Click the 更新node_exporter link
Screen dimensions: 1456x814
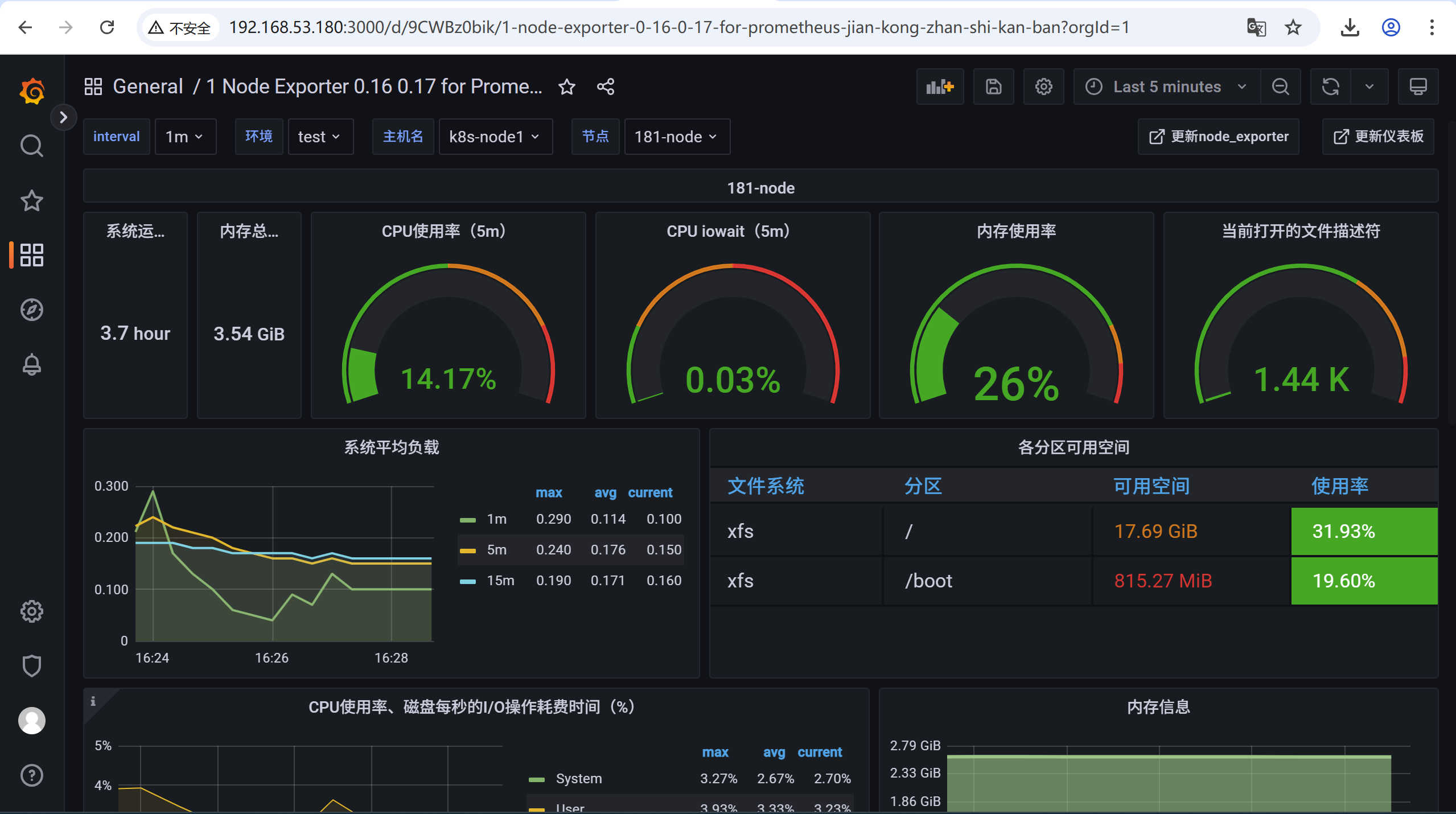pyautogui.click(x=1219, y=137)
